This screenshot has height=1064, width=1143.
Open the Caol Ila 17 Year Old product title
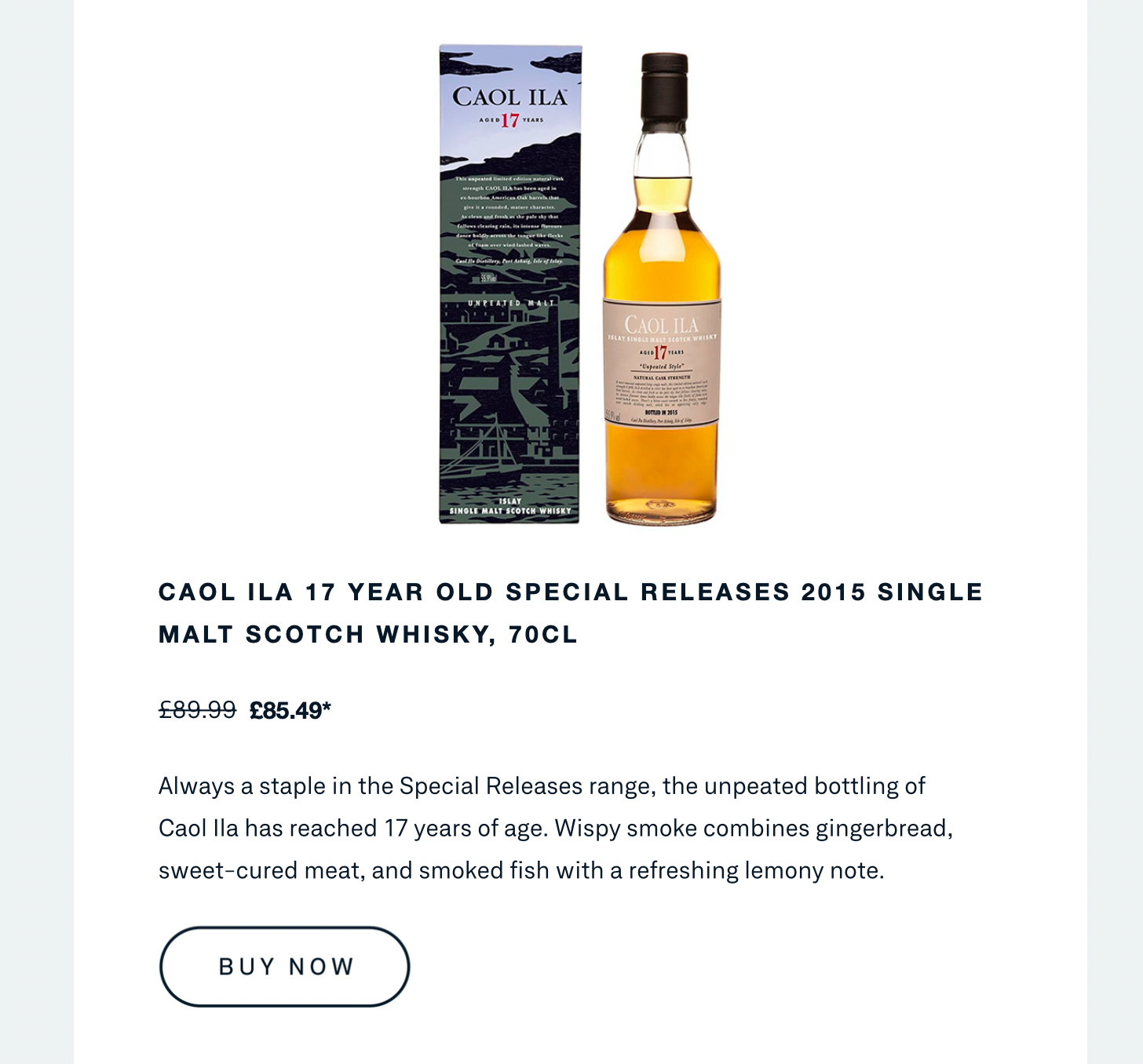click(x=571, y=613)
